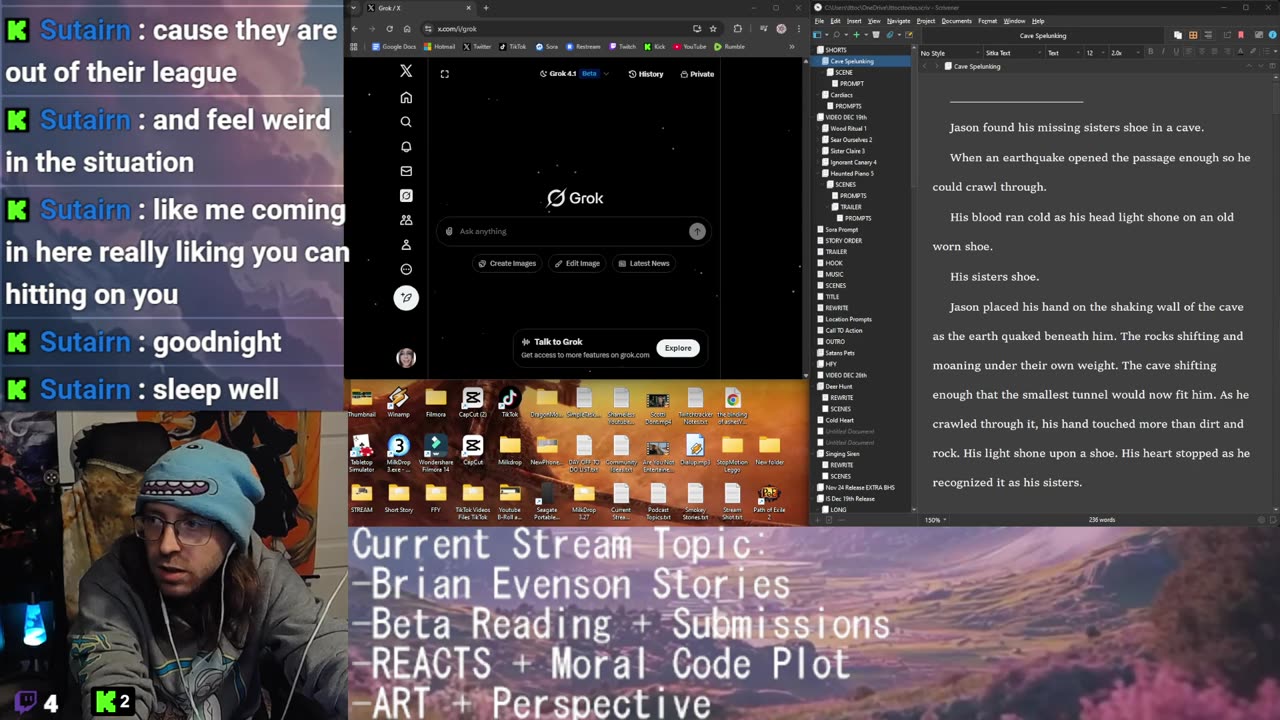This screenshot has width=1280, height=720.
Task: Open the Kick bookmark
Action: tap(654, 46)
